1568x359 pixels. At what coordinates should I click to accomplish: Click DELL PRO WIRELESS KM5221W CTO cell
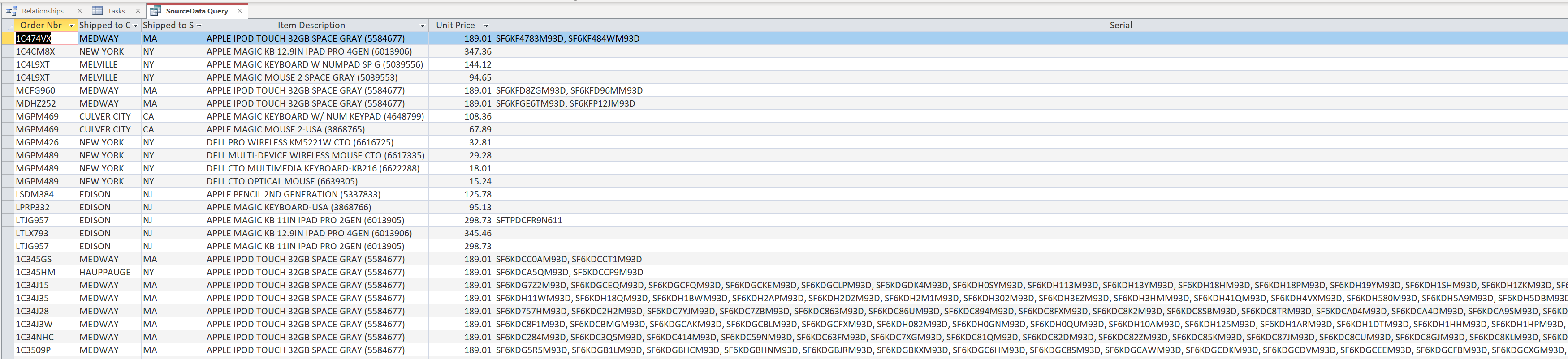(x=316, y=142)
